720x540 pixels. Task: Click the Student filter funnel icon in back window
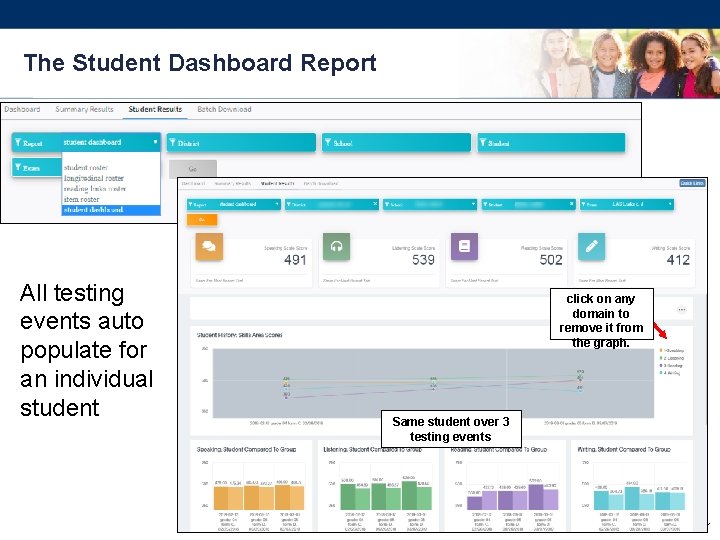pos(483,142)
